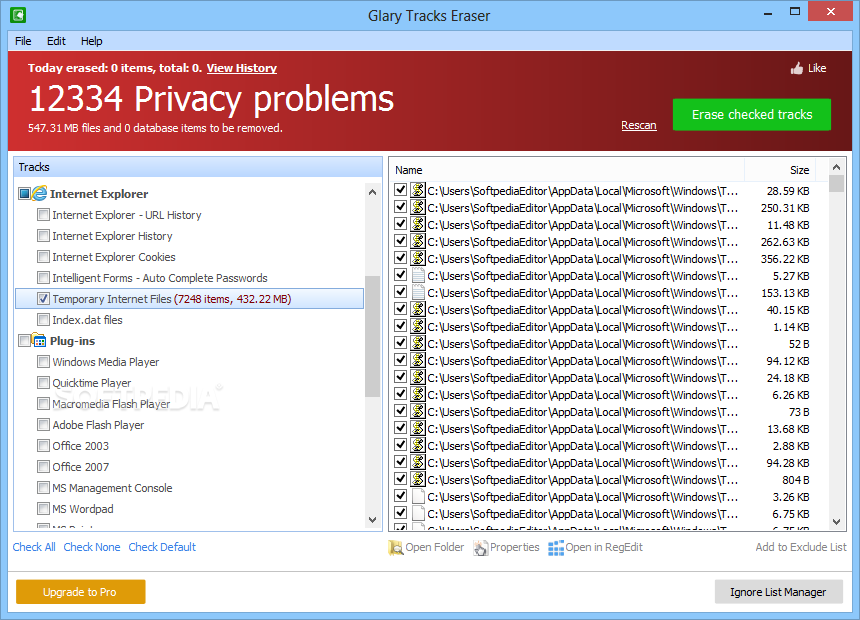Open the Help menu
The width and height of the screenshot is (860, 620).
(92, 41)
